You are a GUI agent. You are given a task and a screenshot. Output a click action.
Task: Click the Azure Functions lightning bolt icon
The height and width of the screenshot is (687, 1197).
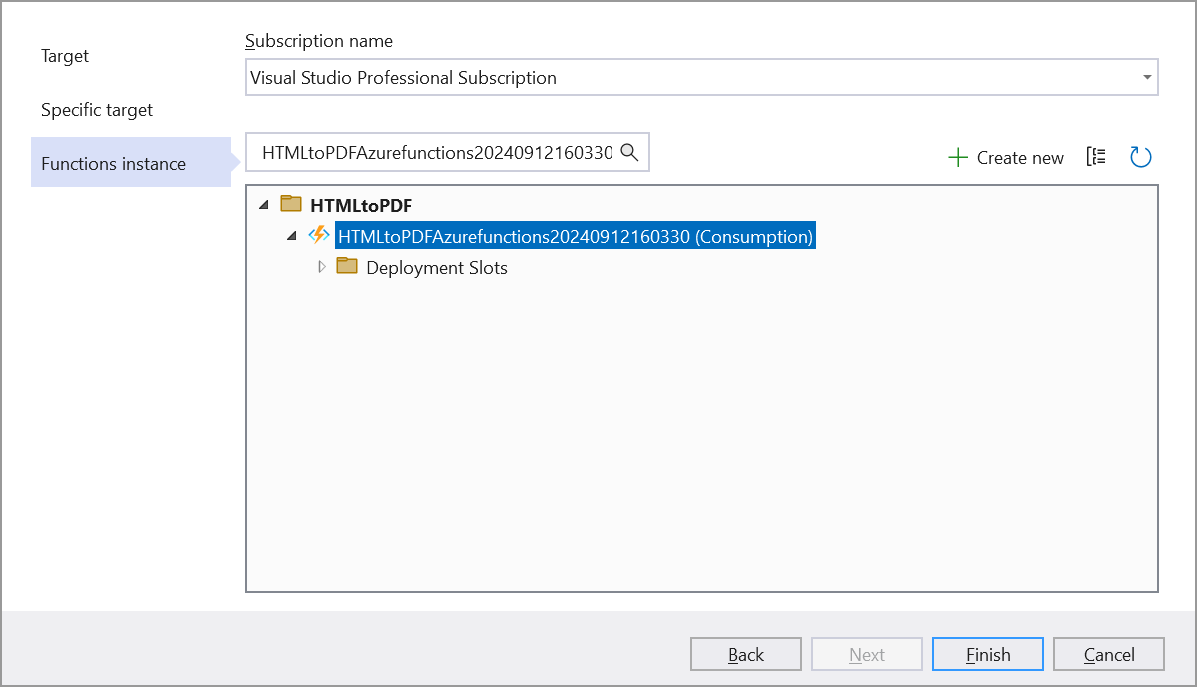tap(319, 236)
